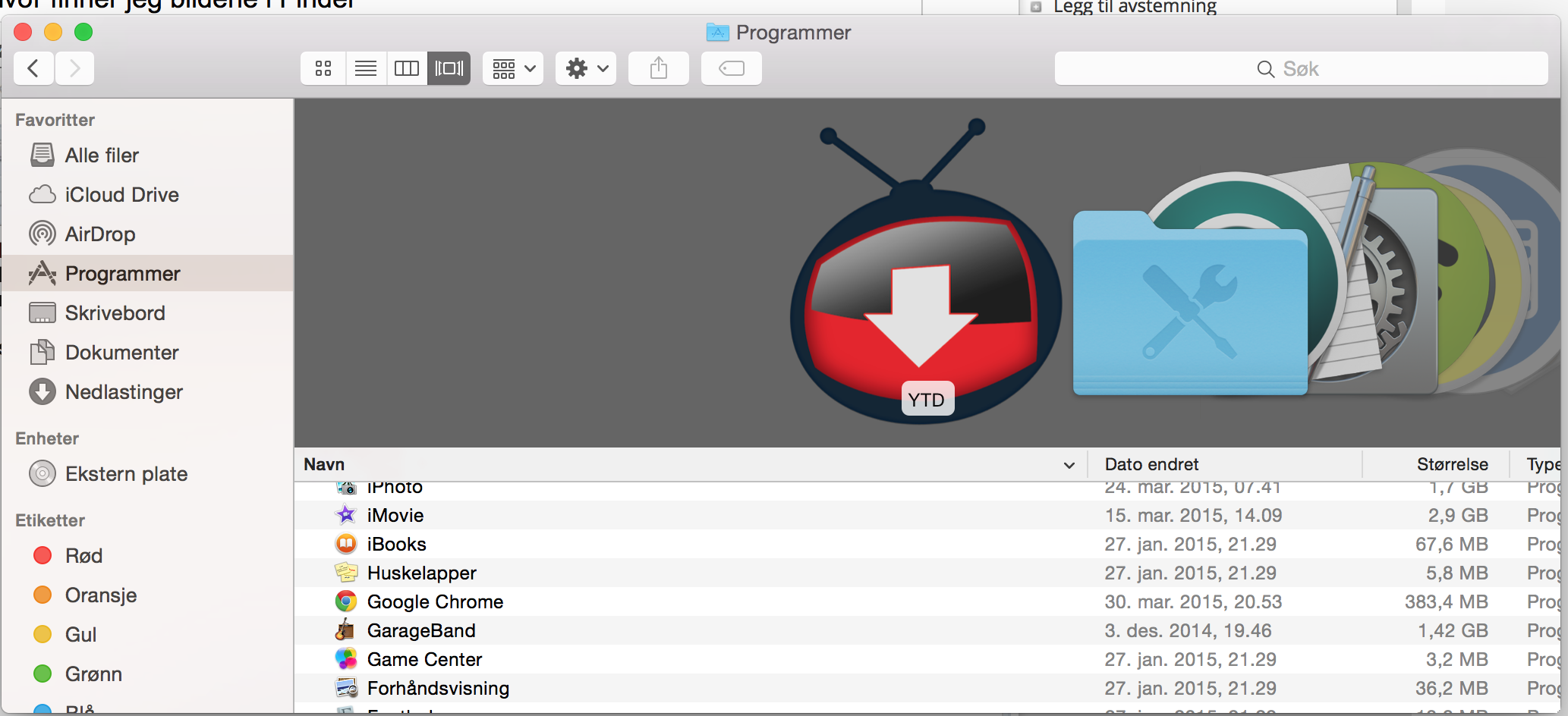This screenshot has height=716, width=1568.
Task: Click the Etiketter section header
Action: (50, 520)
